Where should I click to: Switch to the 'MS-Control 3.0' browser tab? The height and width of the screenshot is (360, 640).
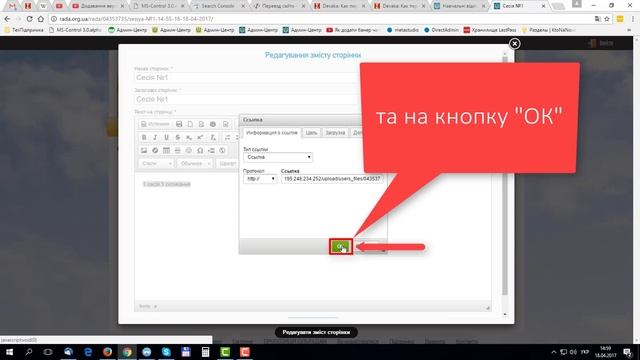[x=159, y=6]
